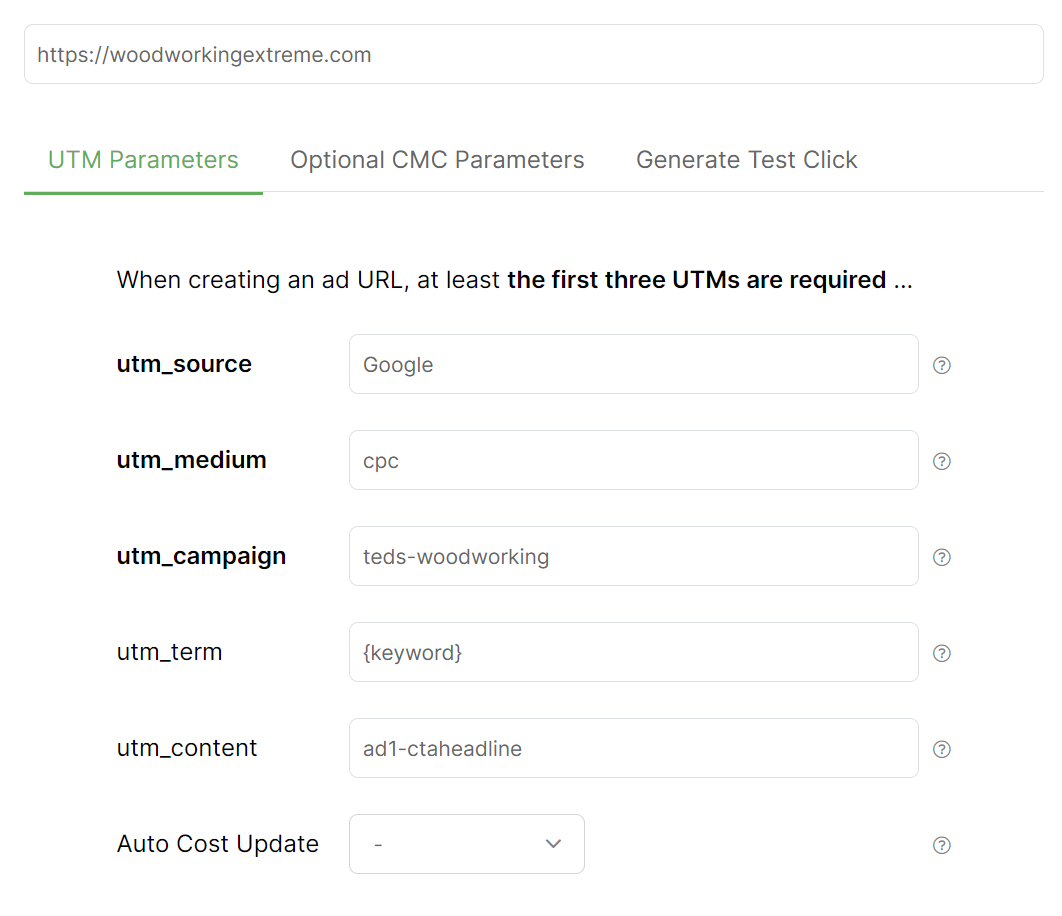Viewport: 1062px width, 916px height.
Task: Click the utm_content label text
Action: pyautogui.click(x=186, y=748)
